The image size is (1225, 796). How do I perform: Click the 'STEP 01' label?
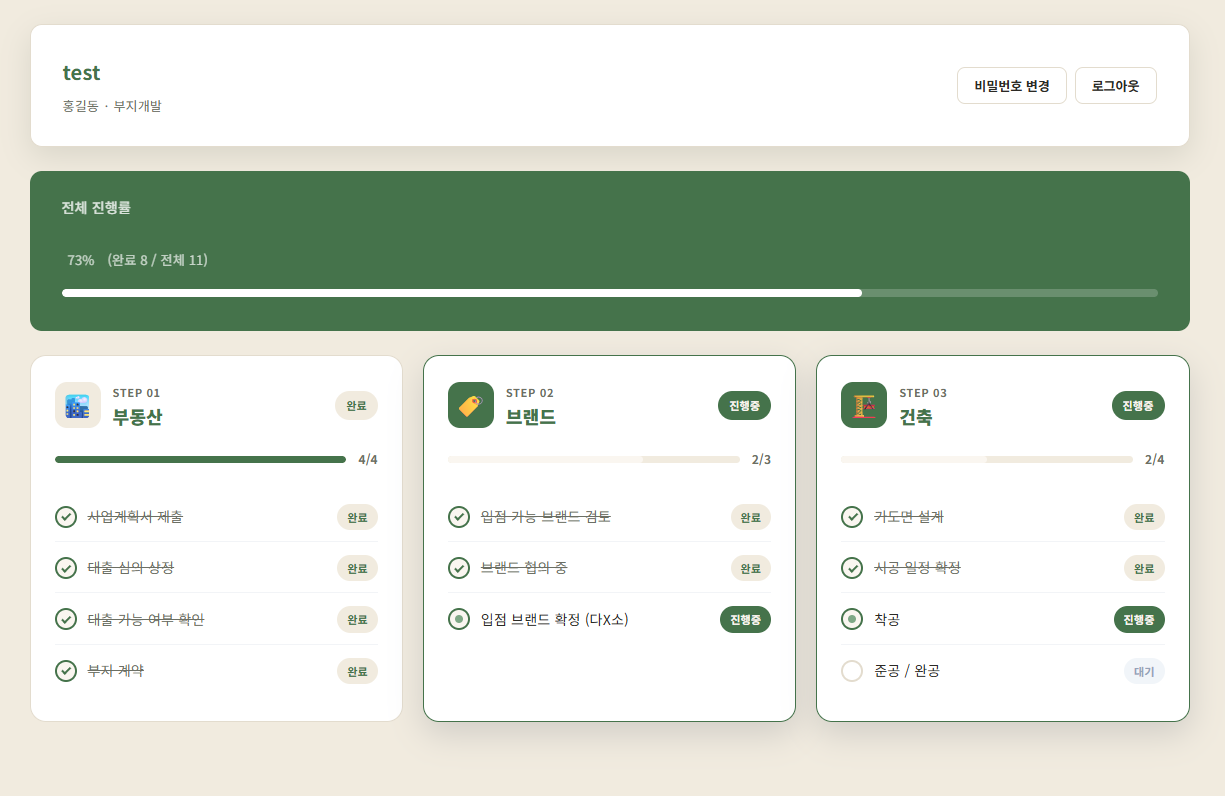(x=136, y=393)
